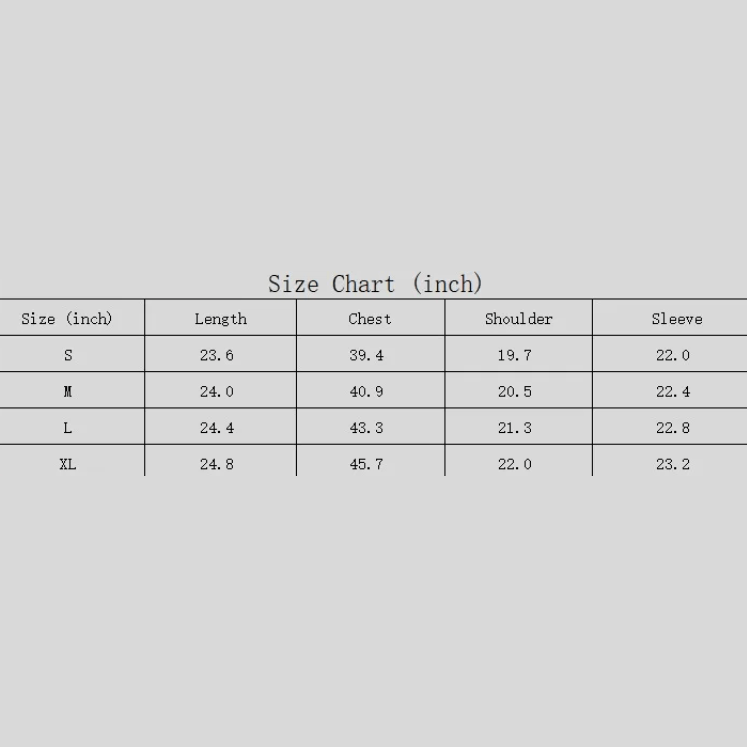747x747 pixels.
Task: Click the Shoulder column header
Action: tap(518, 319)
